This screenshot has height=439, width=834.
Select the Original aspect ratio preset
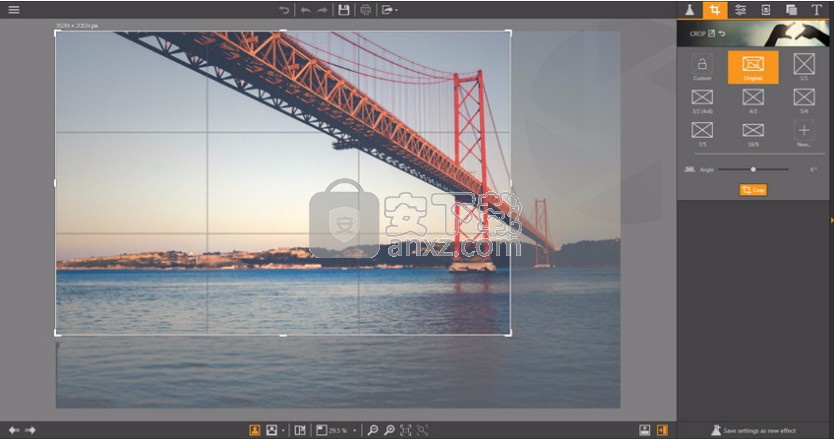pos(753,67)
